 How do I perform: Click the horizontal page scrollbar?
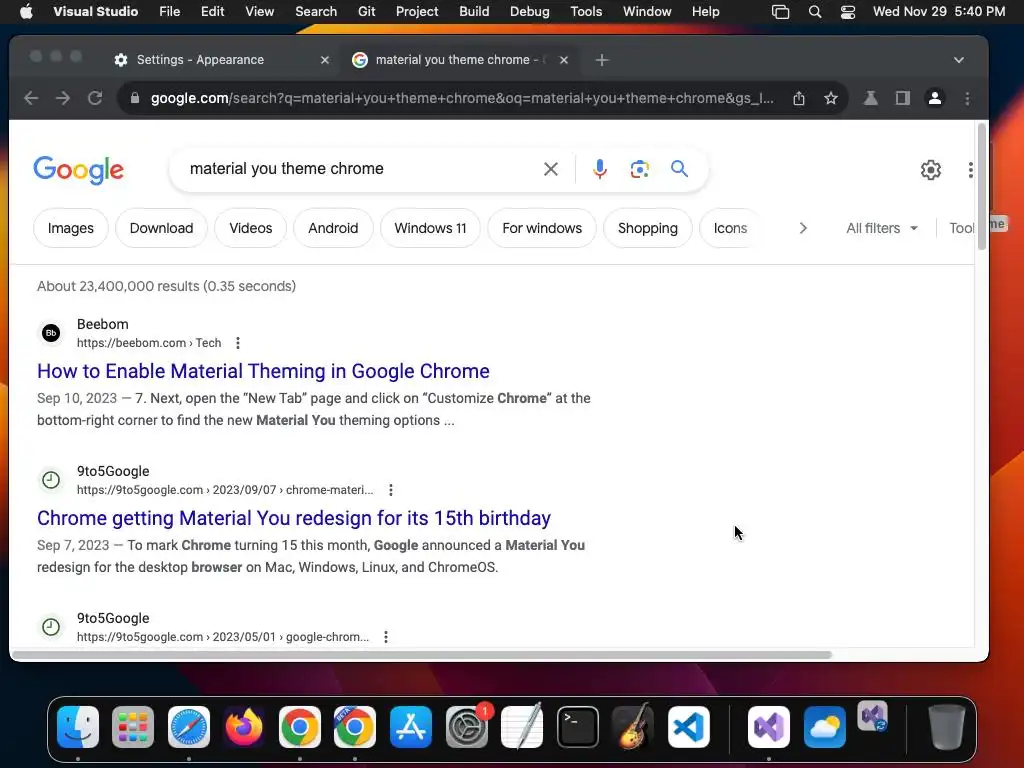(x=422, y=654)
